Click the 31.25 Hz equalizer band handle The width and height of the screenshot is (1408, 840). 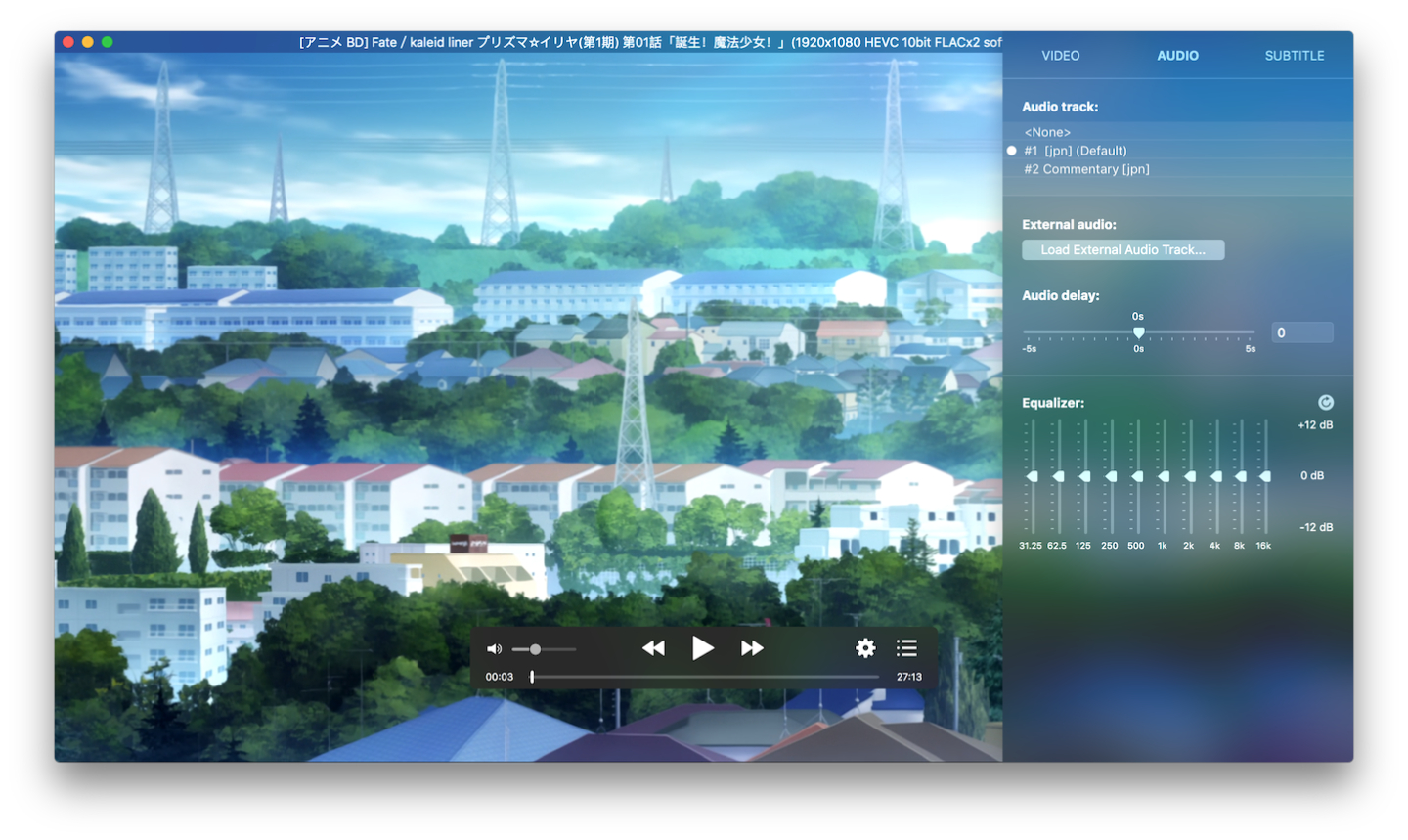point(1032,476)
